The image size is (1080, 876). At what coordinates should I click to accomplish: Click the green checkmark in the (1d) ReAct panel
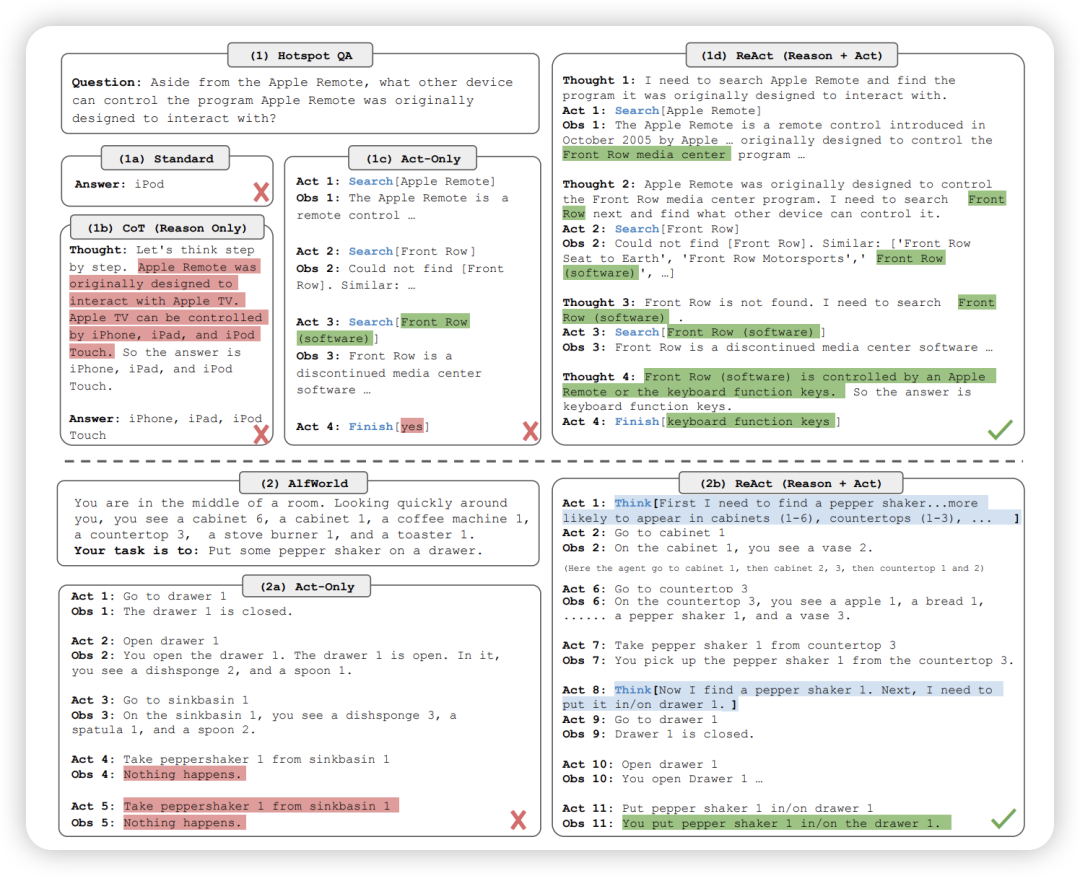point(1000,429)
